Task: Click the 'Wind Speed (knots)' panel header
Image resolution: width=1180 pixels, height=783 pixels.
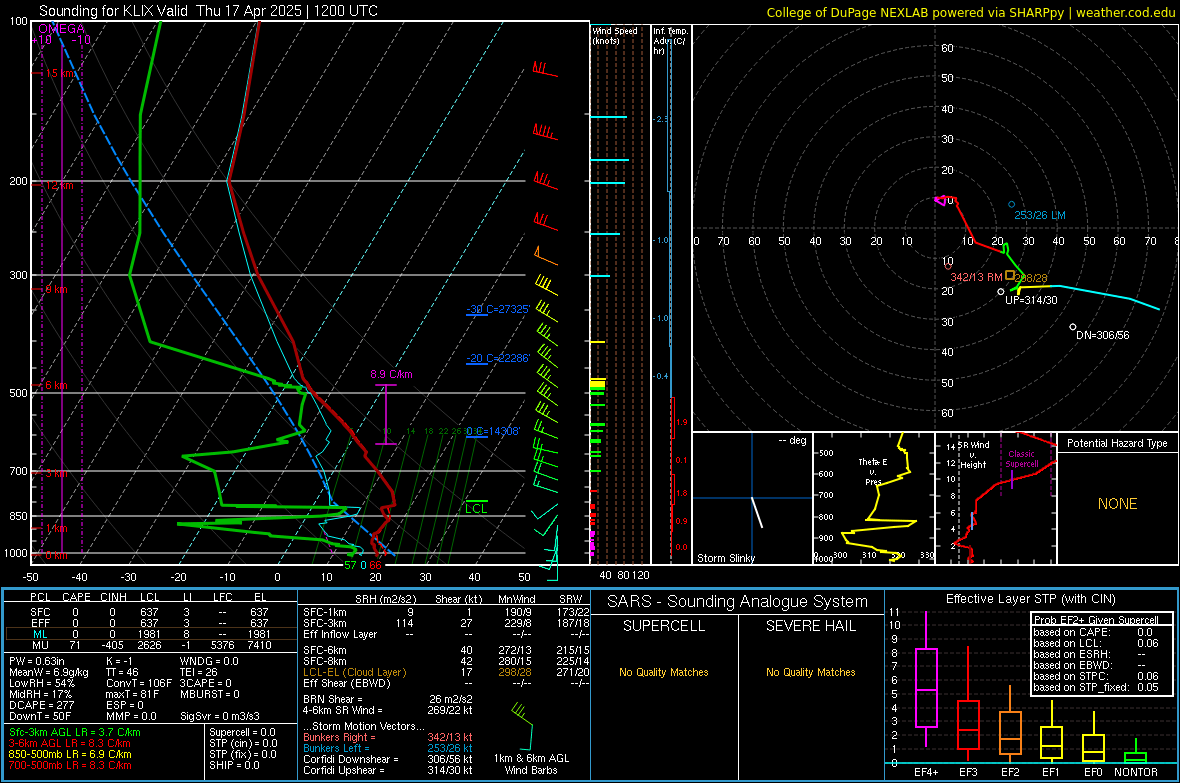Action: [x=615, y=35]
